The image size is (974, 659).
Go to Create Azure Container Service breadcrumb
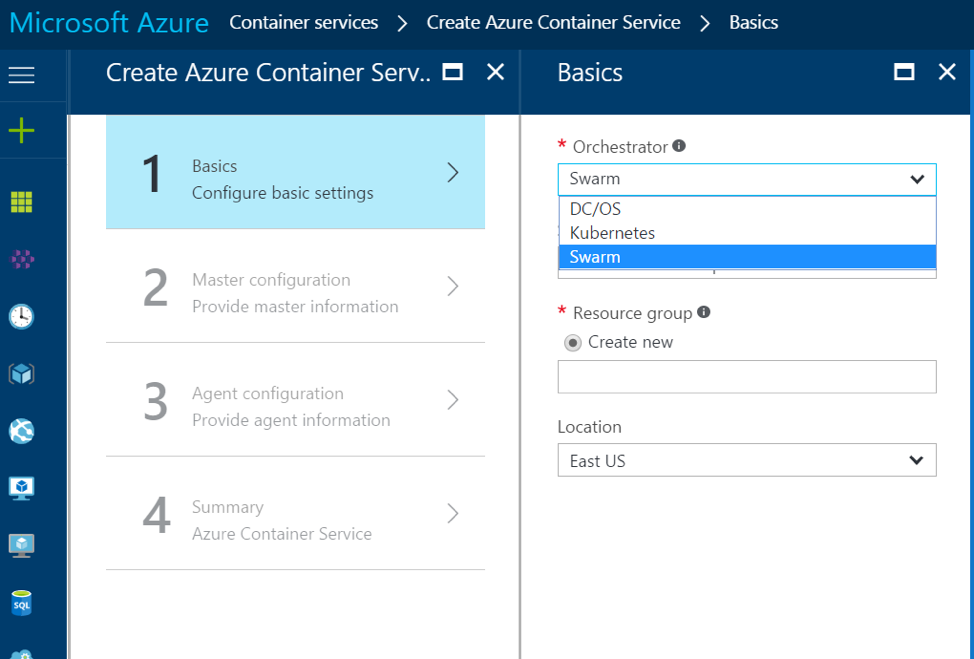coord(553,22)
